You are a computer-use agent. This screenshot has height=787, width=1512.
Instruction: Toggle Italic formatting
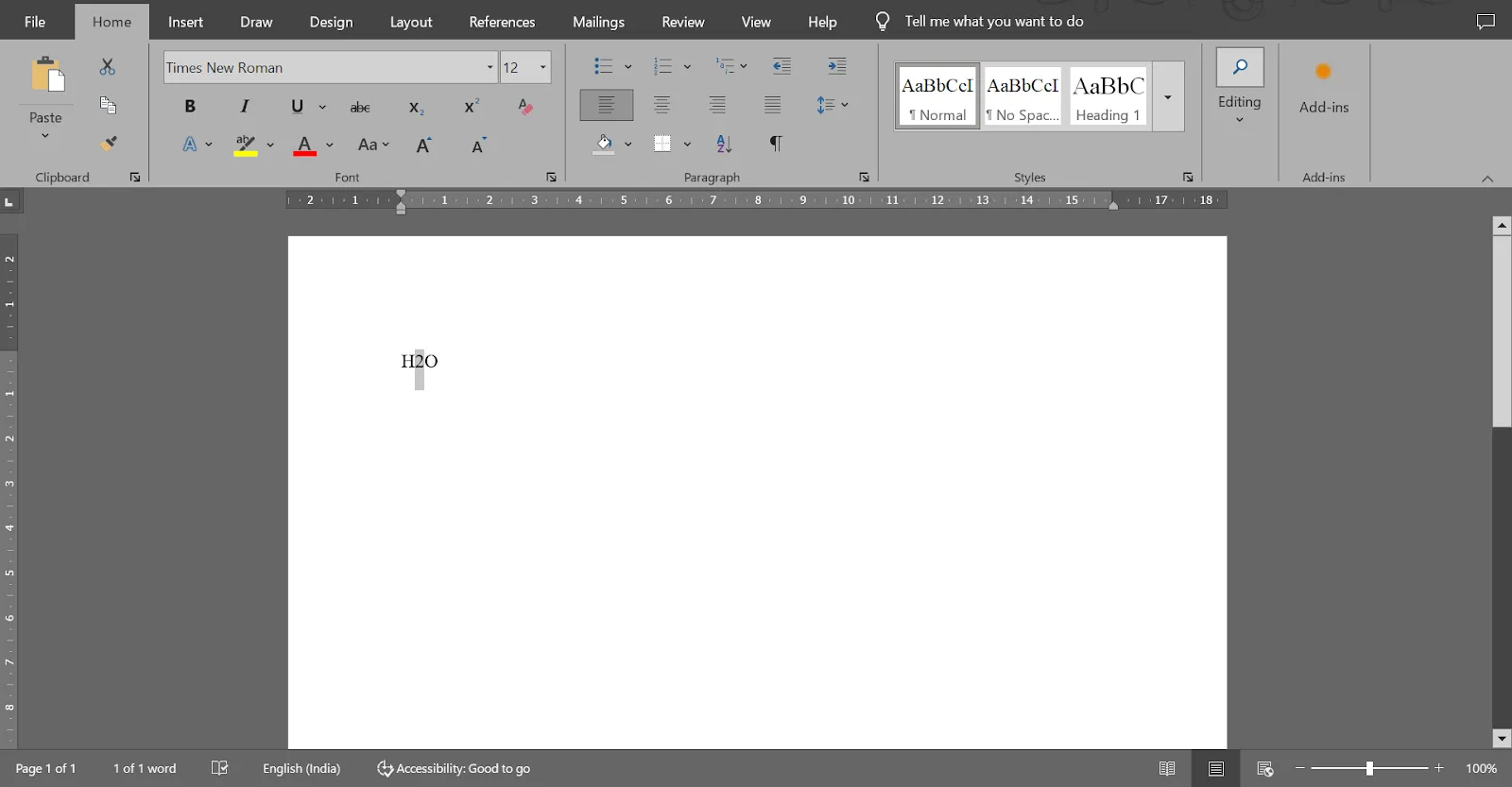(245, 107)
